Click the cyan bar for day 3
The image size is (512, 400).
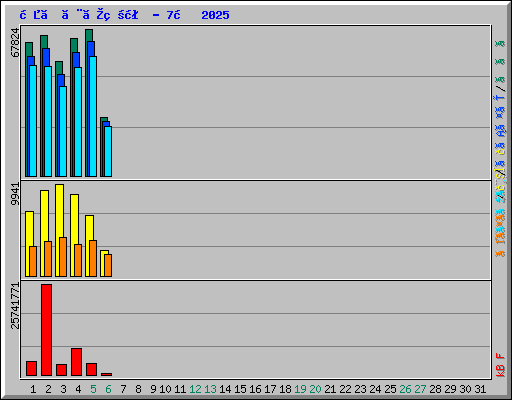(x=63, y=131)
